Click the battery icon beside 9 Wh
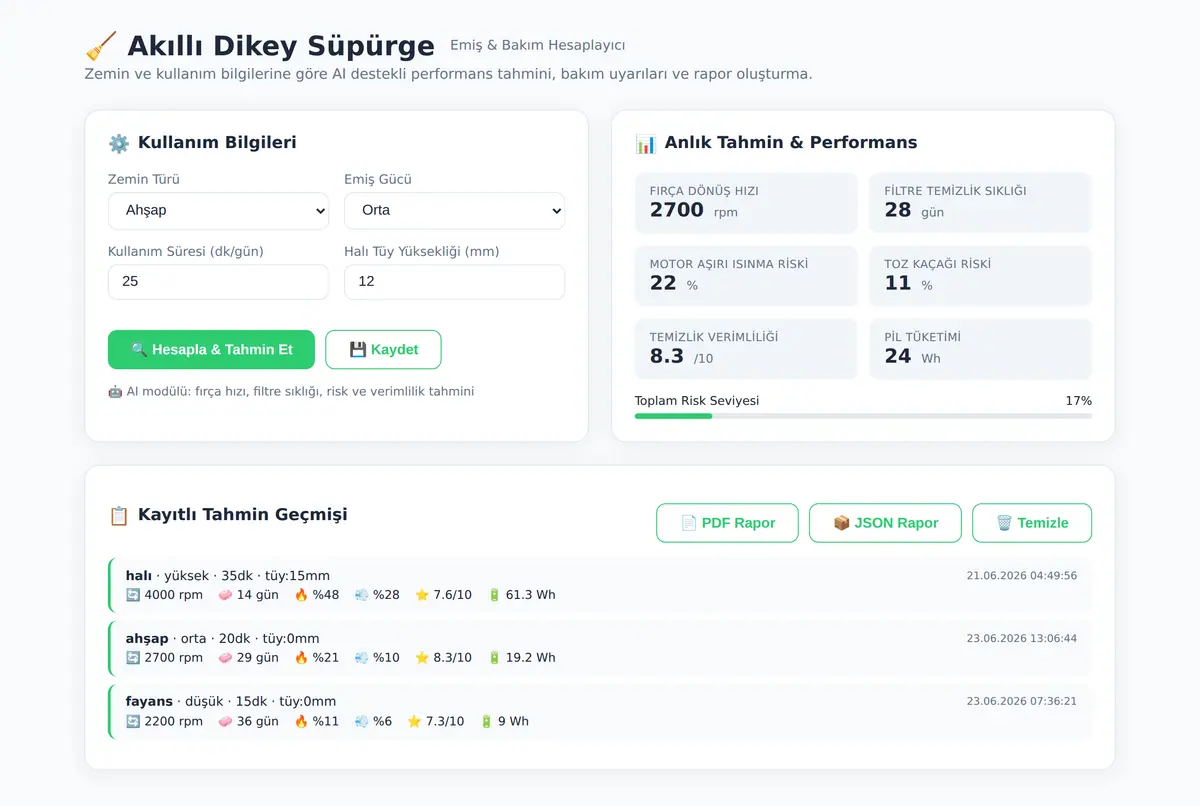This screenshot has height=806, width=1200. pos(486,721)
